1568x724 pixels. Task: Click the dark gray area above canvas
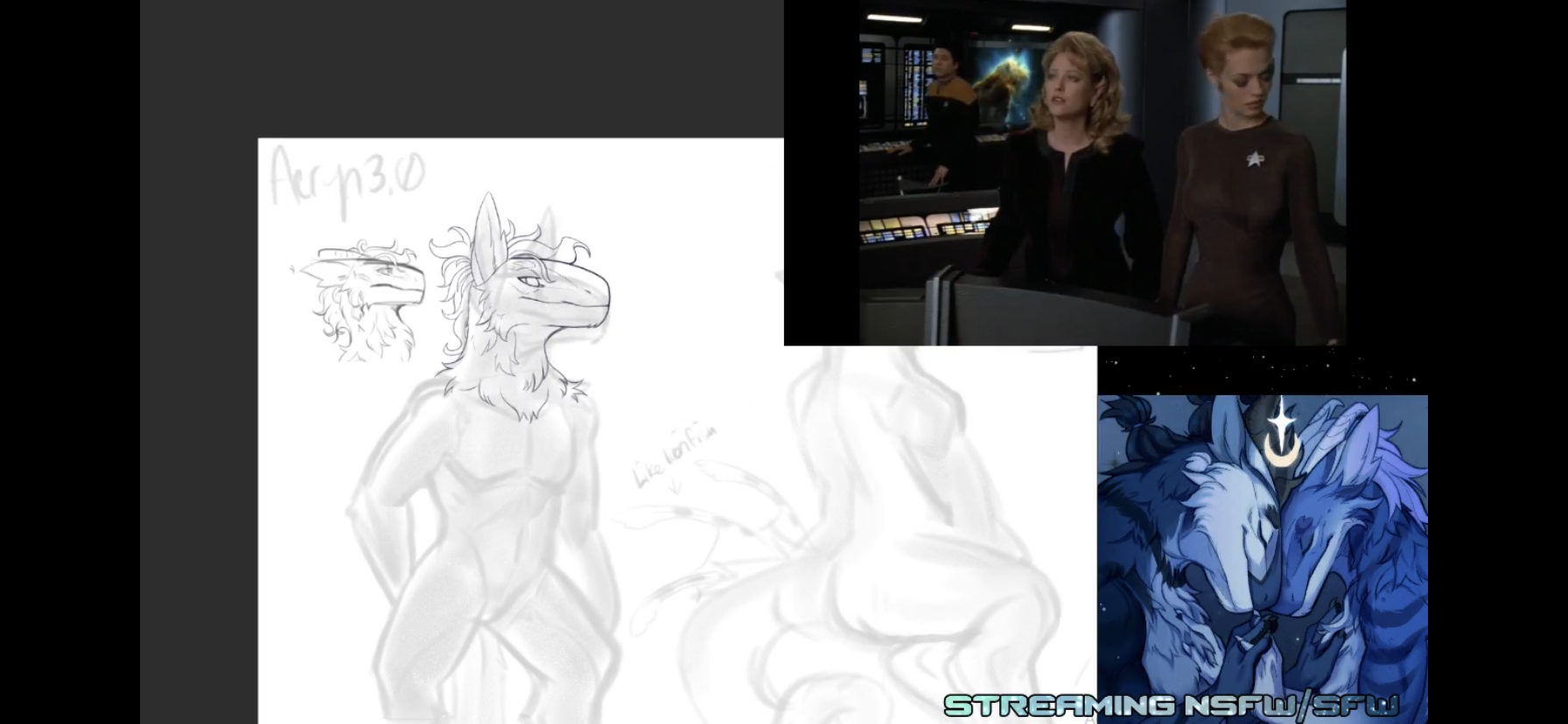(462, 69)
